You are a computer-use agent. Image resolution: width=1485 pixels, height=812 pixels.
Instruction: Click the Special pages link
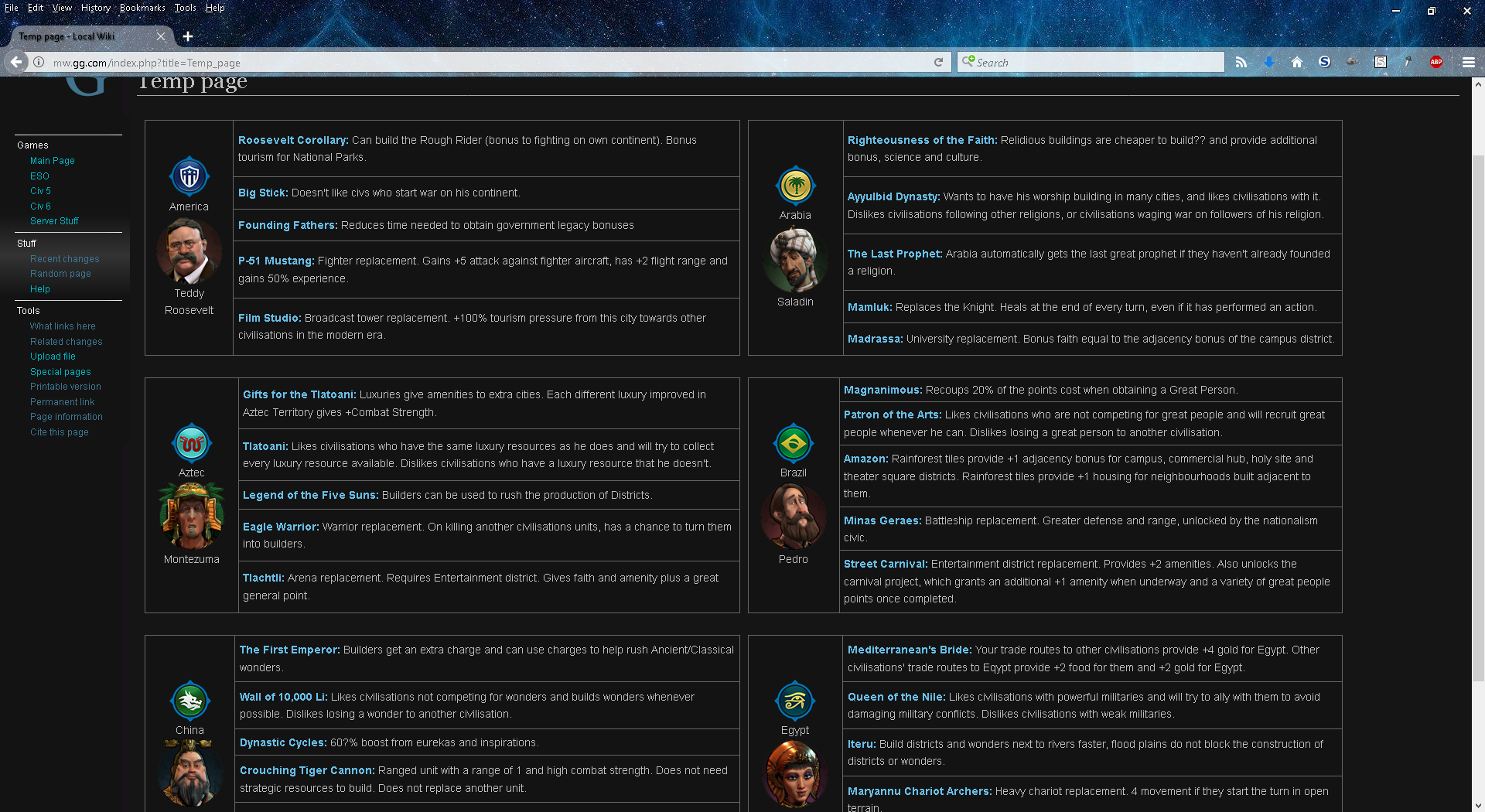pos(60,372)
